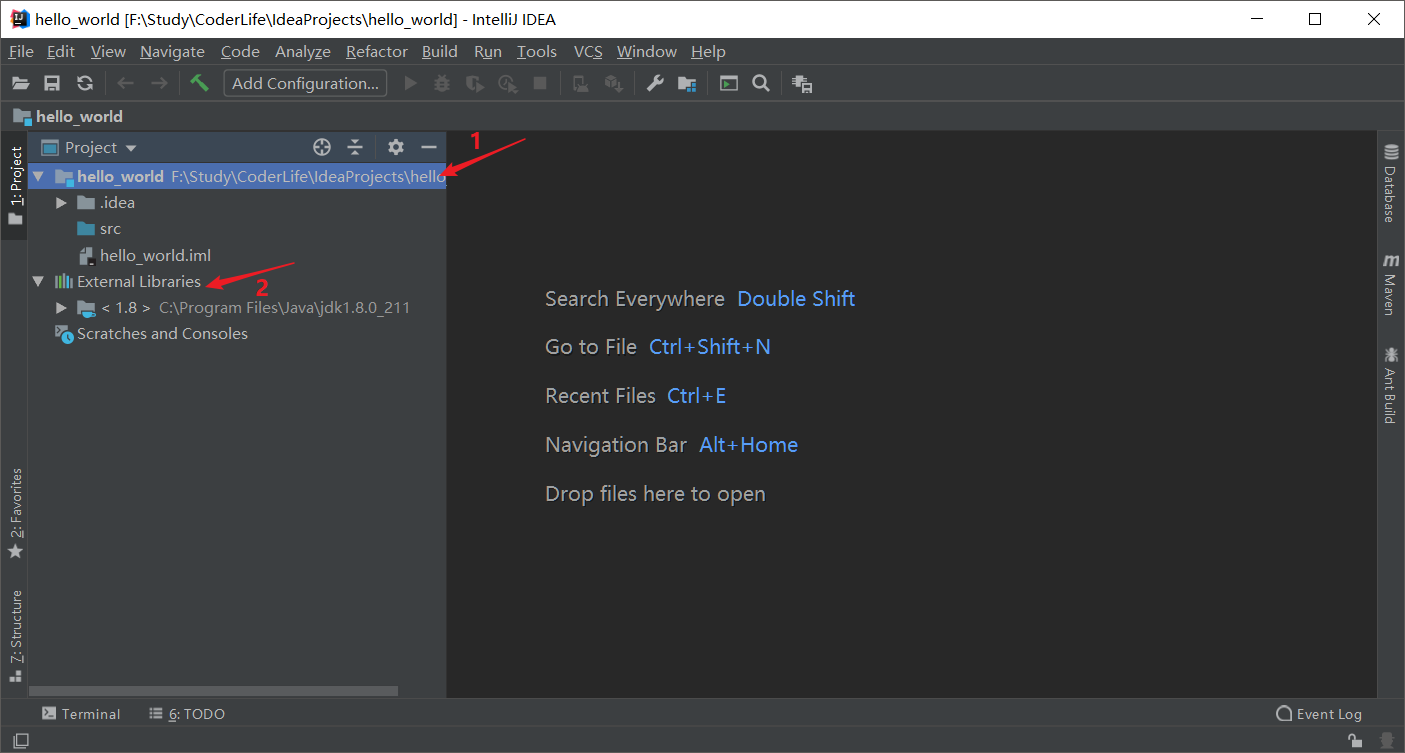
Task: Open the Refactor menu
Action: pyautogui.click(x=377, y=52)
